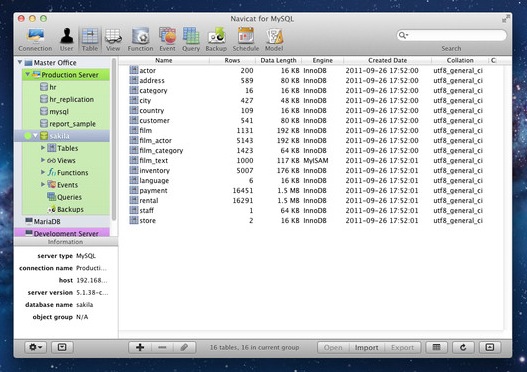
Task: Click the add table plus button
Action: pyautogui.click(x=140, y=347)
